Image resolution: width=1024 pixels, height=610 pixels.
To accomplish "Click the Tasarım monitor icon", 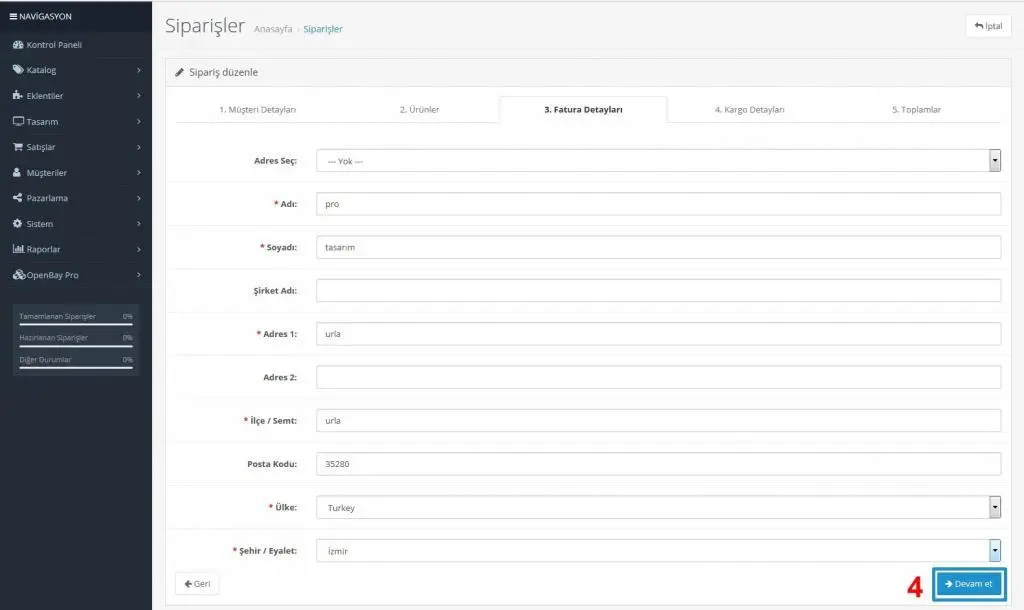I will [18, 121].
